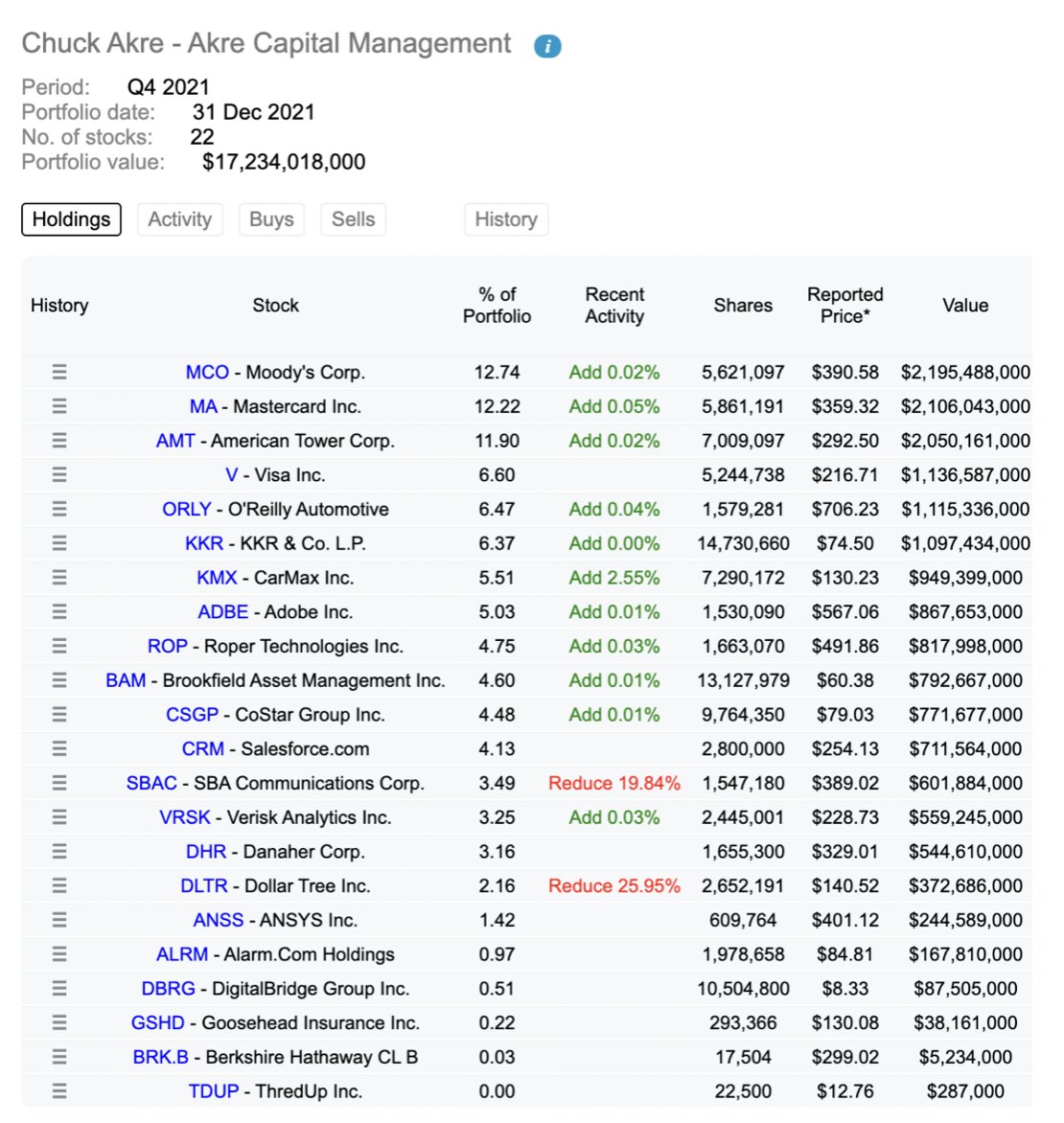Open the DHR ticker link
1064x1123 pixels.
pos(206,852)
